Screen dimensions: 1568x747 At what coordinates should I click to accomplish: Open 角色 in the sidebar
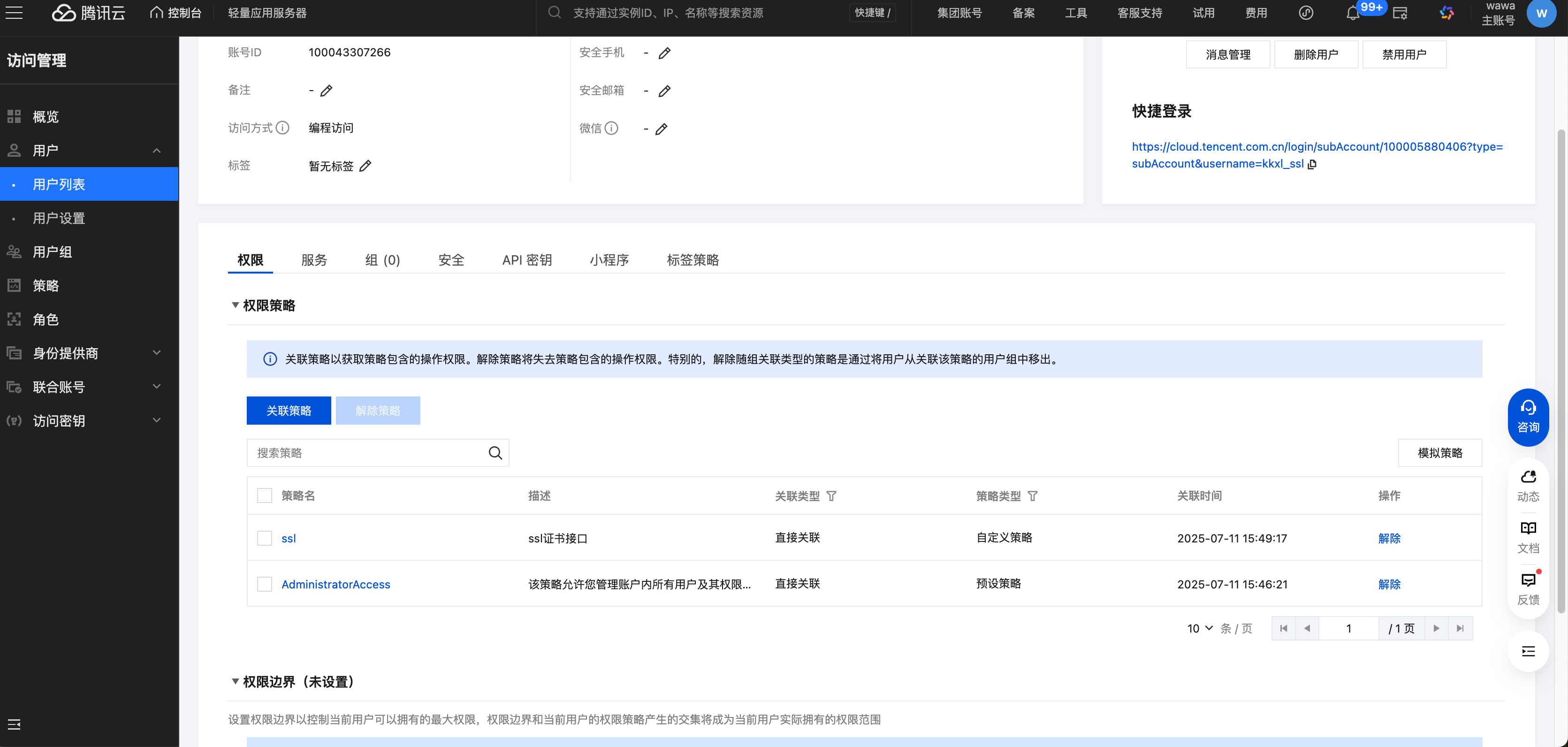(x=90, y=320)
